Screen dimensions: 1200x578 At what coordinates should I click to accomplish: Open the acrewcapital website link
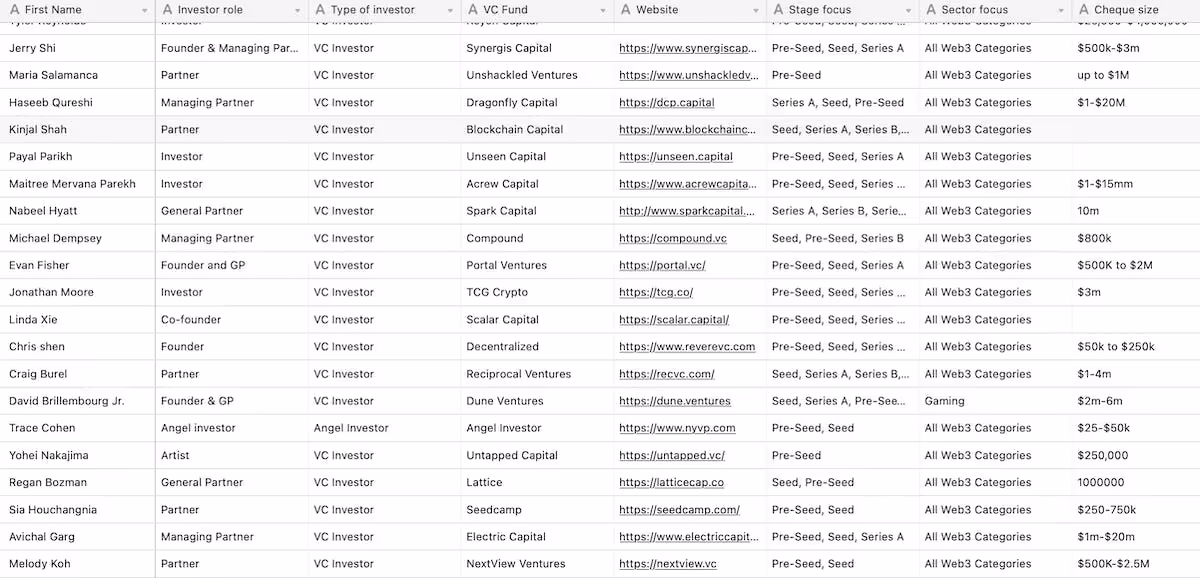(x=687, y=184)
